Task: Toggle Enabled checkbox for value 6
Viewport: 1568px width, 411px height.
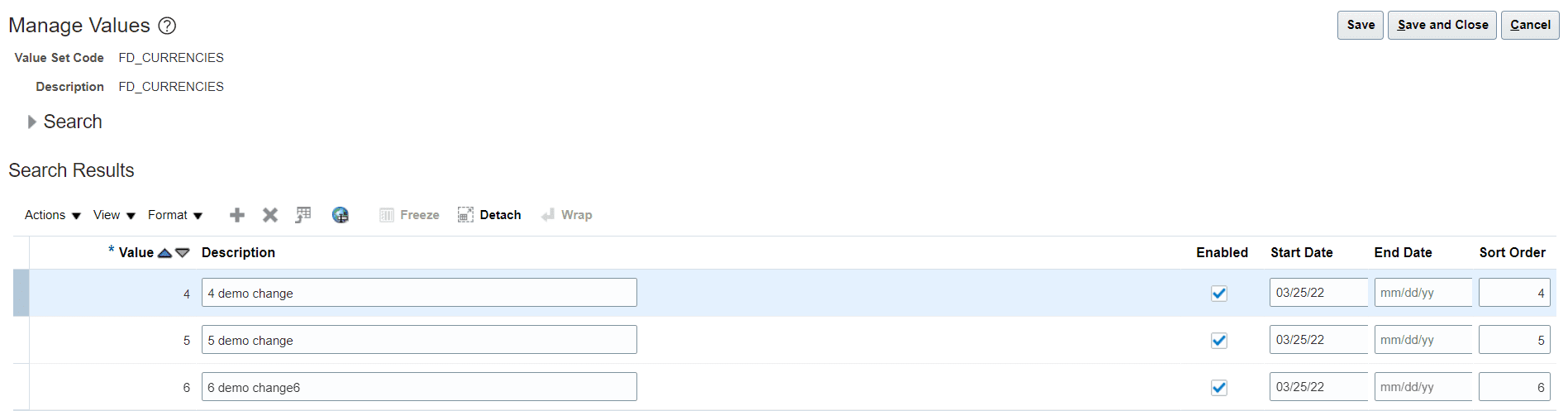Action: [1219, 388]
